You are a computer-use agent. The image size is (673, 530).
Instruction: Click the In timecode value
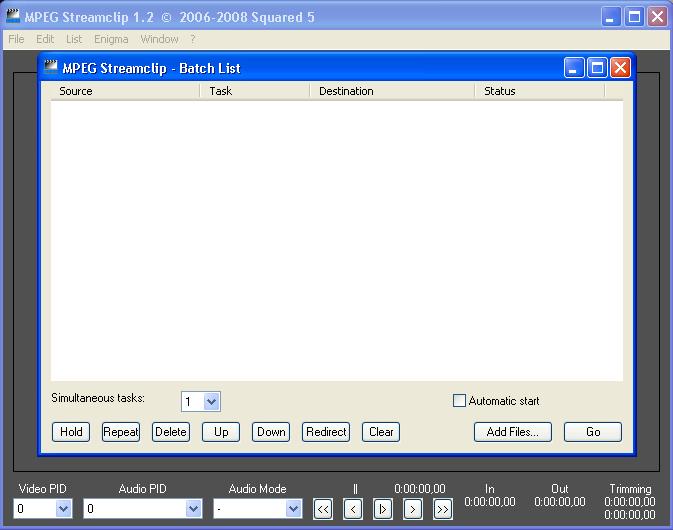[x=490, y=502]
